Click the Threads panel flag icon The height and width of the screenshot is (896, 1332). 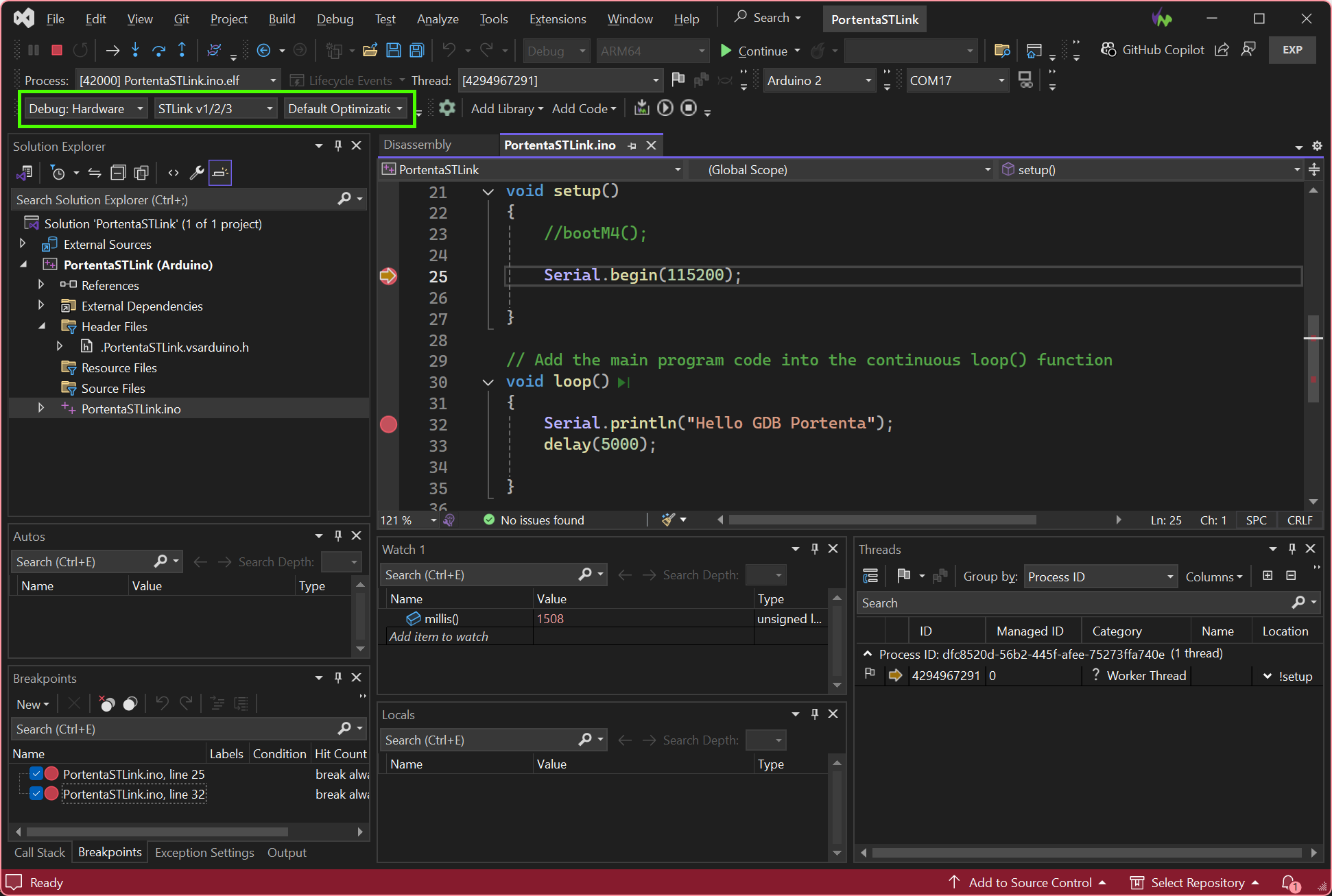click(x=904, y=576)
